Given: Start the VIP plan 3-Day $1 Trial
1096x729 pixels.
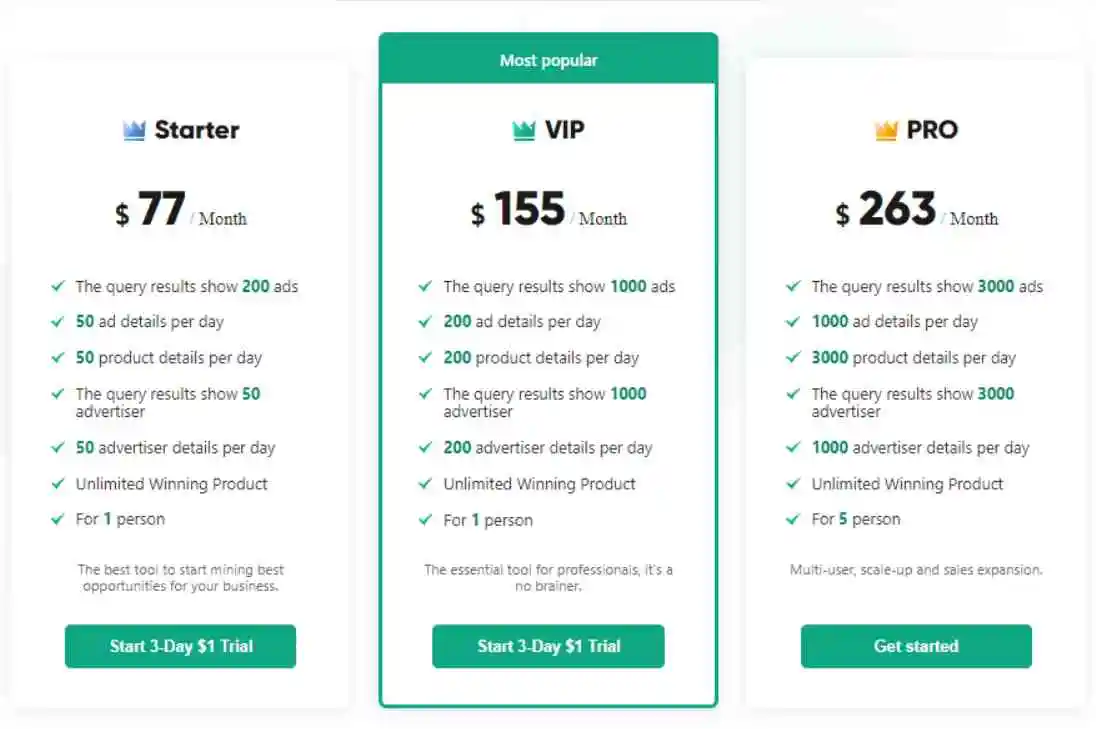Looking at the screenshot, I should pos(548,646).
